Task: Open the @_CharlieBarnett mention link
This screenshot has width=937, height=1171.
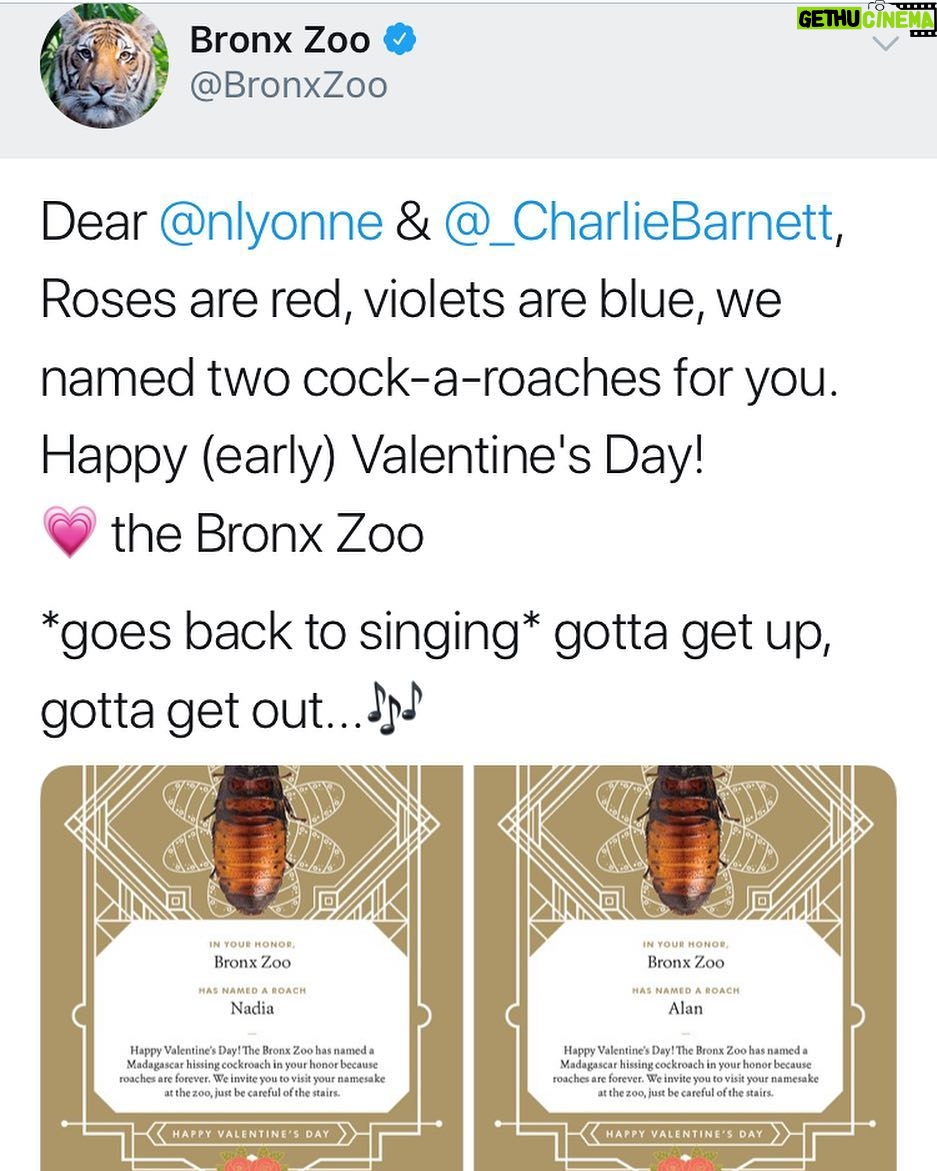Action: click(x=639, y=222)
